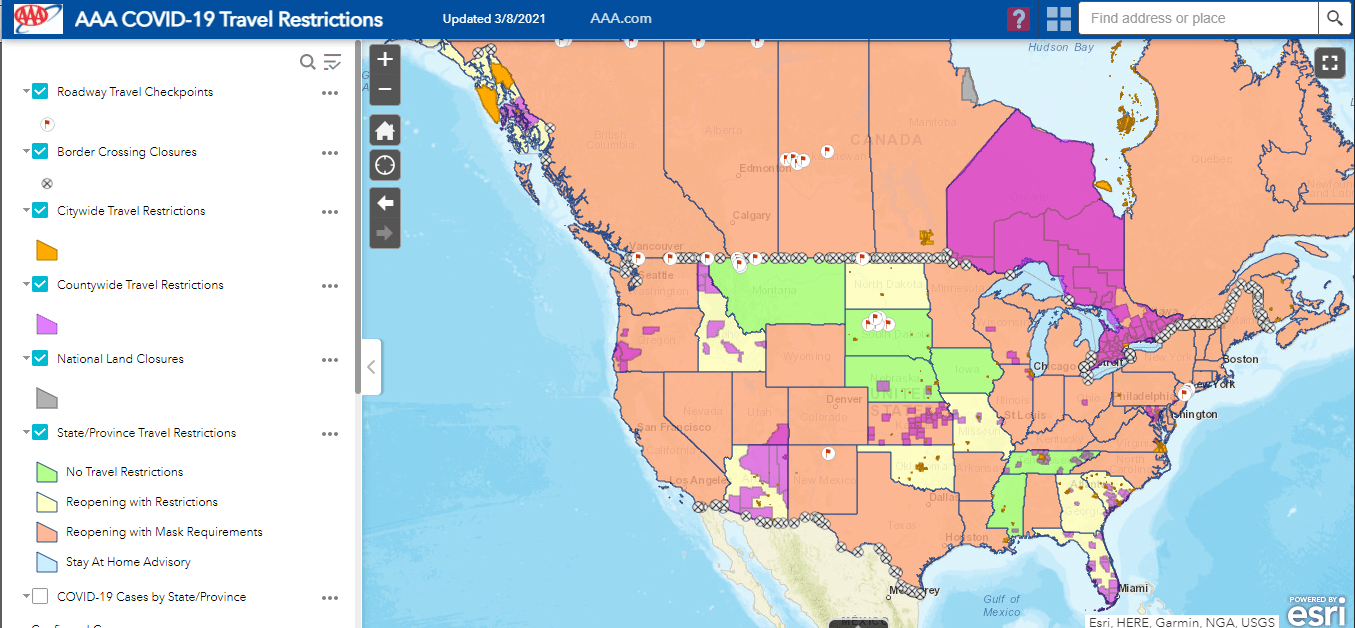Disable the Border Crossing Closures layer
Image resolution: width=1355 pixels, height=628 pixels.
tap(39, 151)
